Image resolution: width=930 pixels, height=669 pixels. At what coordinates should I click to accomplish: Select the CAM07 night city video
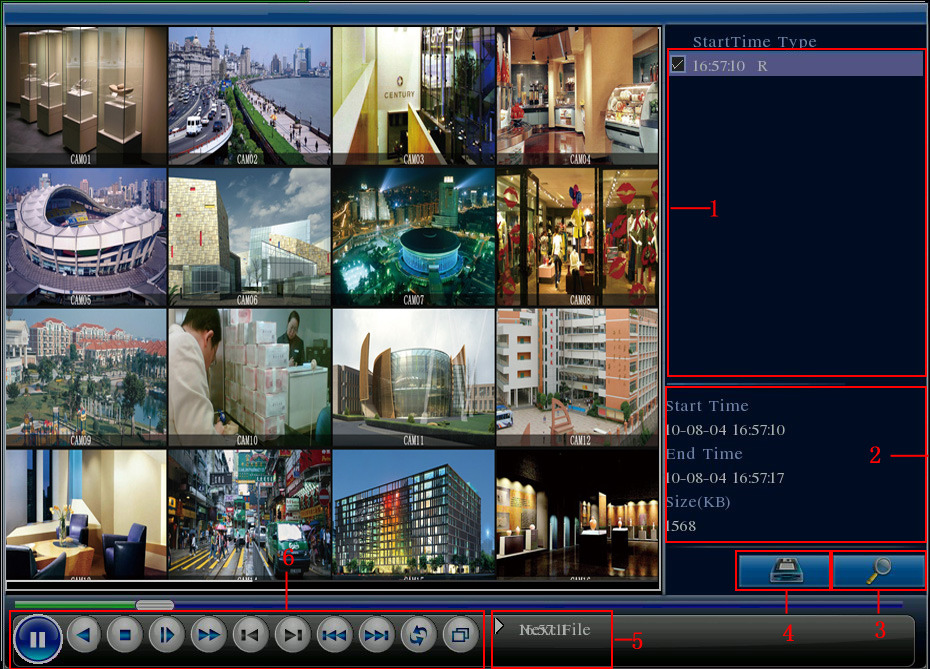pyautogui.click(x=413, y=237)
